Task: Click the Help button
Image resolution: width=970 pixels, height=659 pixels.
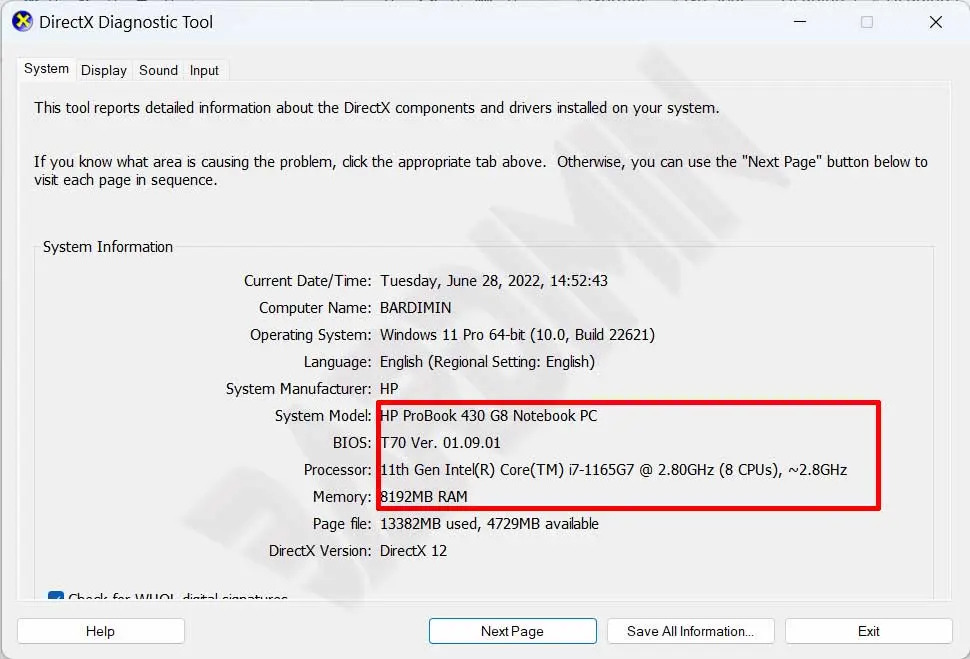Action: point(101,631)
